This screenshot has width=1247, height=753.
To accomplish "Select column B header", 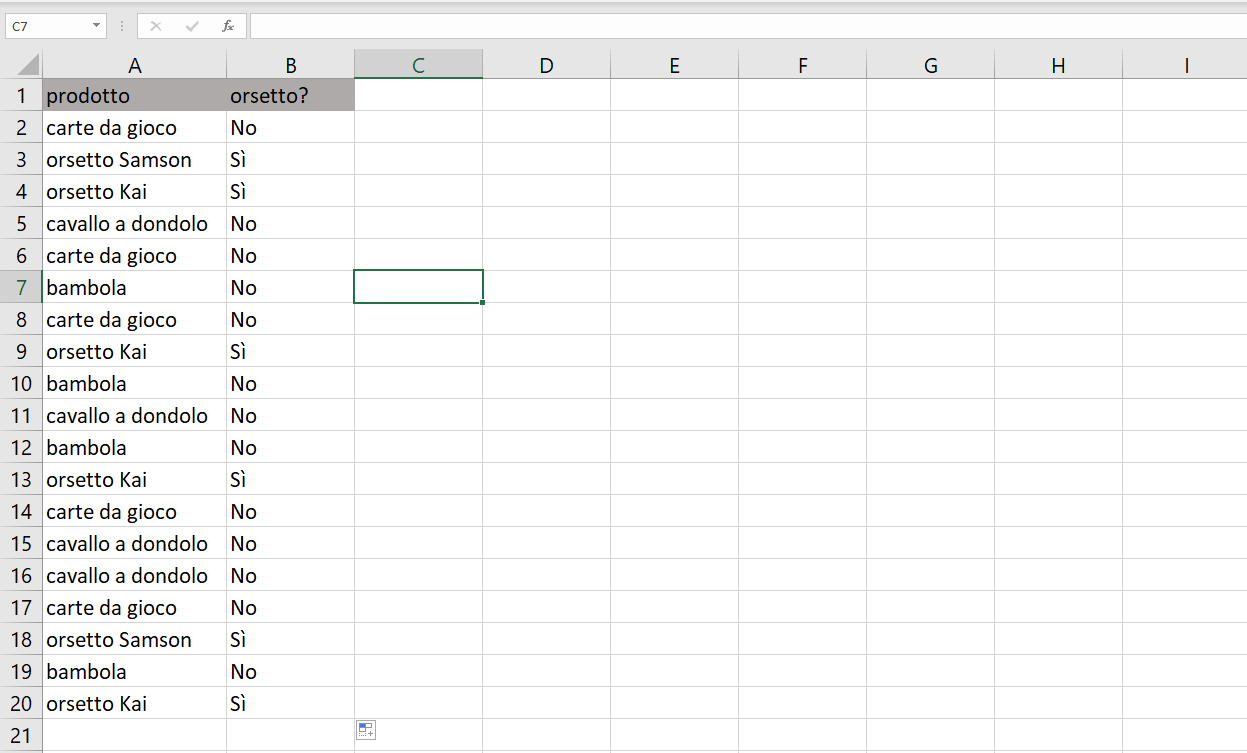I will point(290,66).
